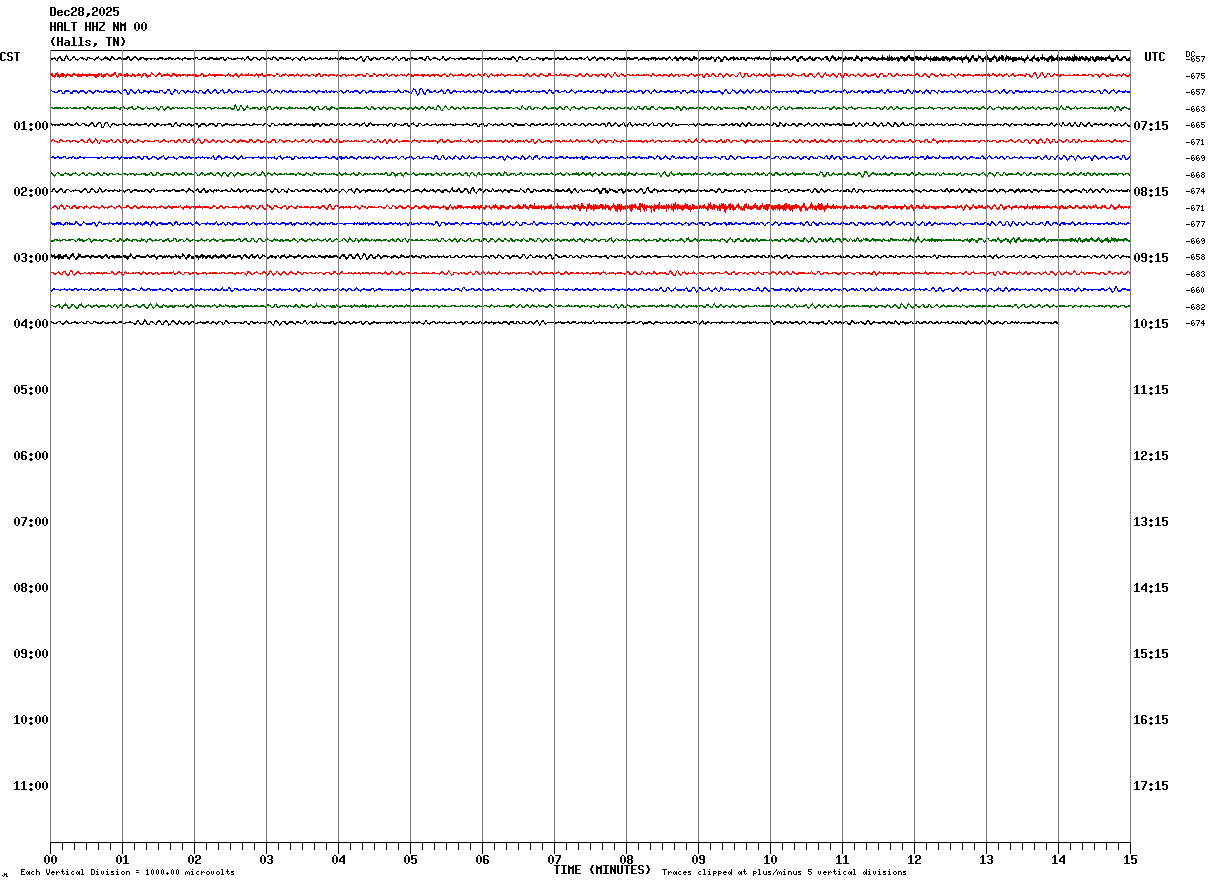
Task: Click the 11:15 UTC time label
Action: tap(1151, 390)
